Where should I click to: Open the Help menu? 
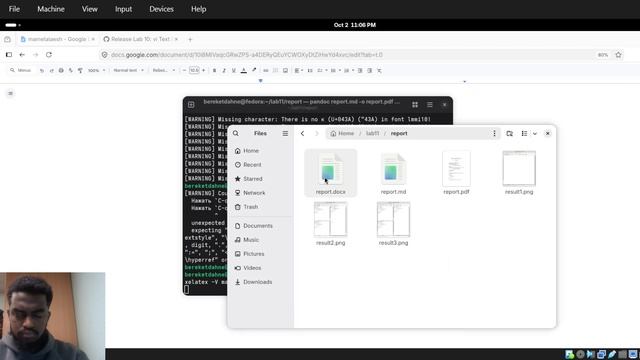click(198, 9)
